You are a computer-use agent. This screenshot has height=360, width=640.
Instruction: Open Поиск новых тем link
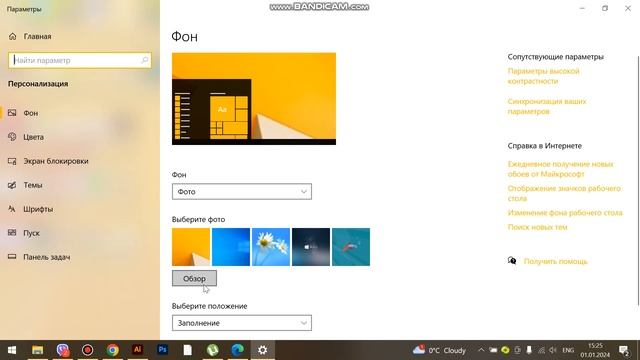point(537,227)
